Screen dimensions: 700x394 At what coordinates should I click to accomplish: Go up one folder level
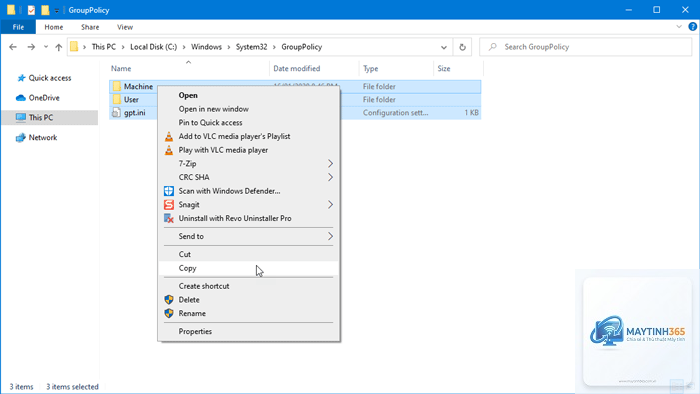[58, 47]
